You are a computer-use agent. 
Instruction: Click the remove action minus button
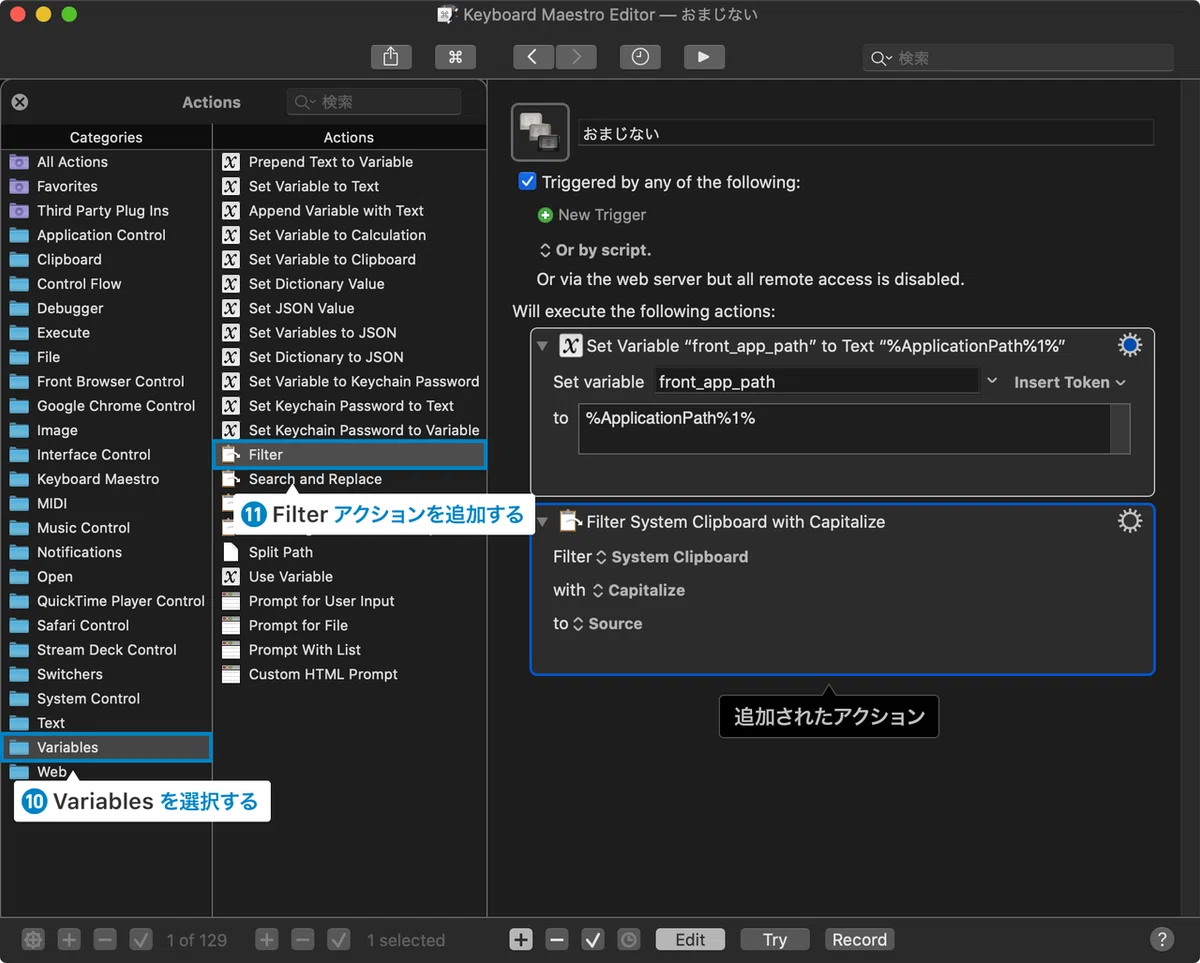click(x=558, y=940)
